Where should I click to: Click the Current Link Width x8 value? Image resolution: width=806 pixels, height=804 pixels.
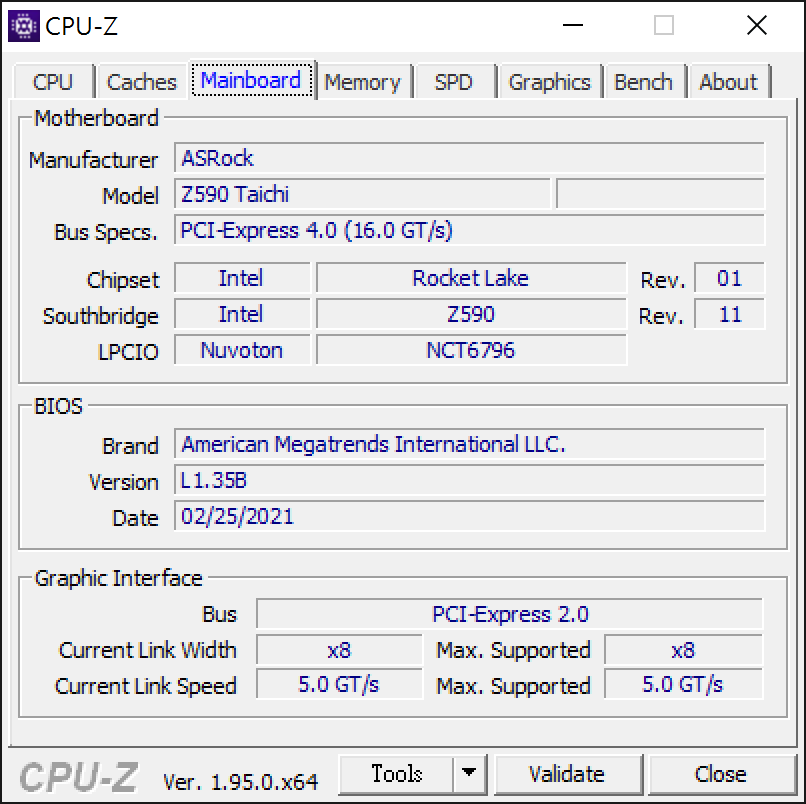pos(339,650)
